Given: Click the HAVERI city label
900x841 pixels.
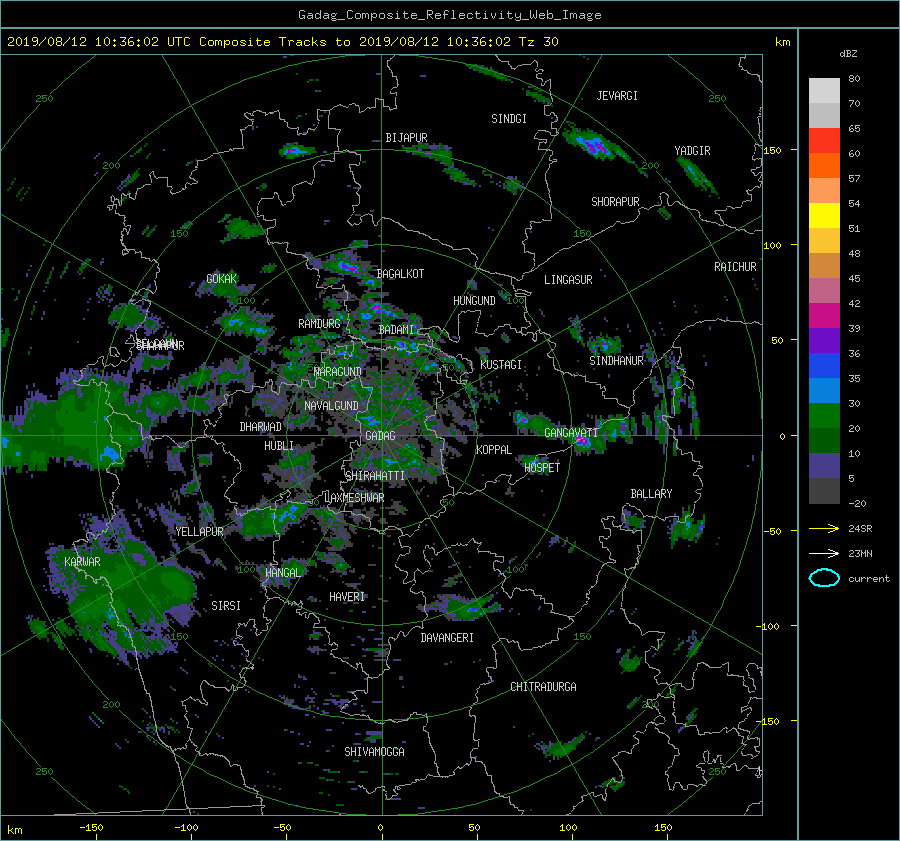Looking at the screenshot, I should point(347,596).
